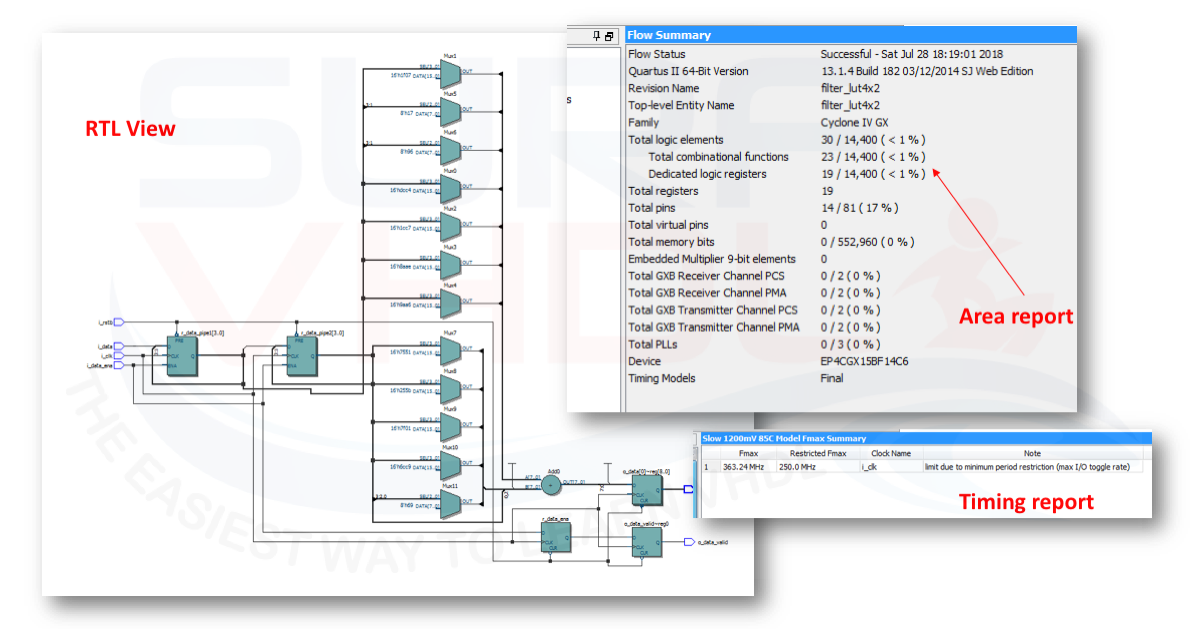Click the Slow 1200mV 85C Model Fmax Summary title
Viewport: 1200px width, 629px height.
point(784,438)
